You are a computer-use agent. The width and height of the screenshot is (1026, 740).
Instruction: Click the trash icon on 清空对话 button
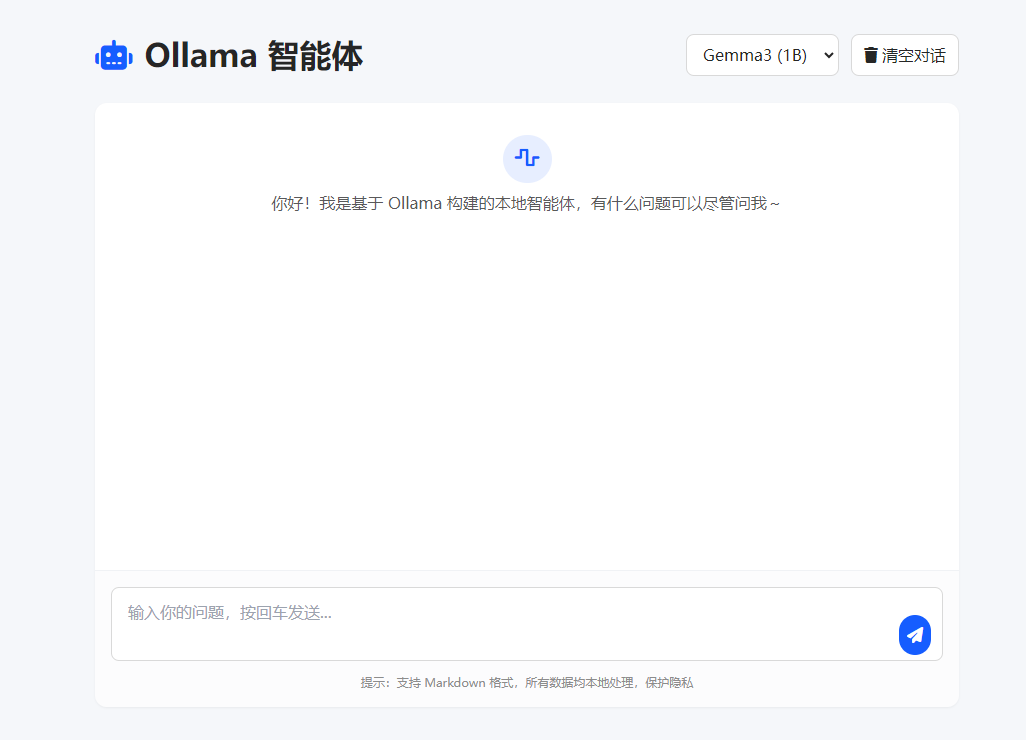click(873, 55)
